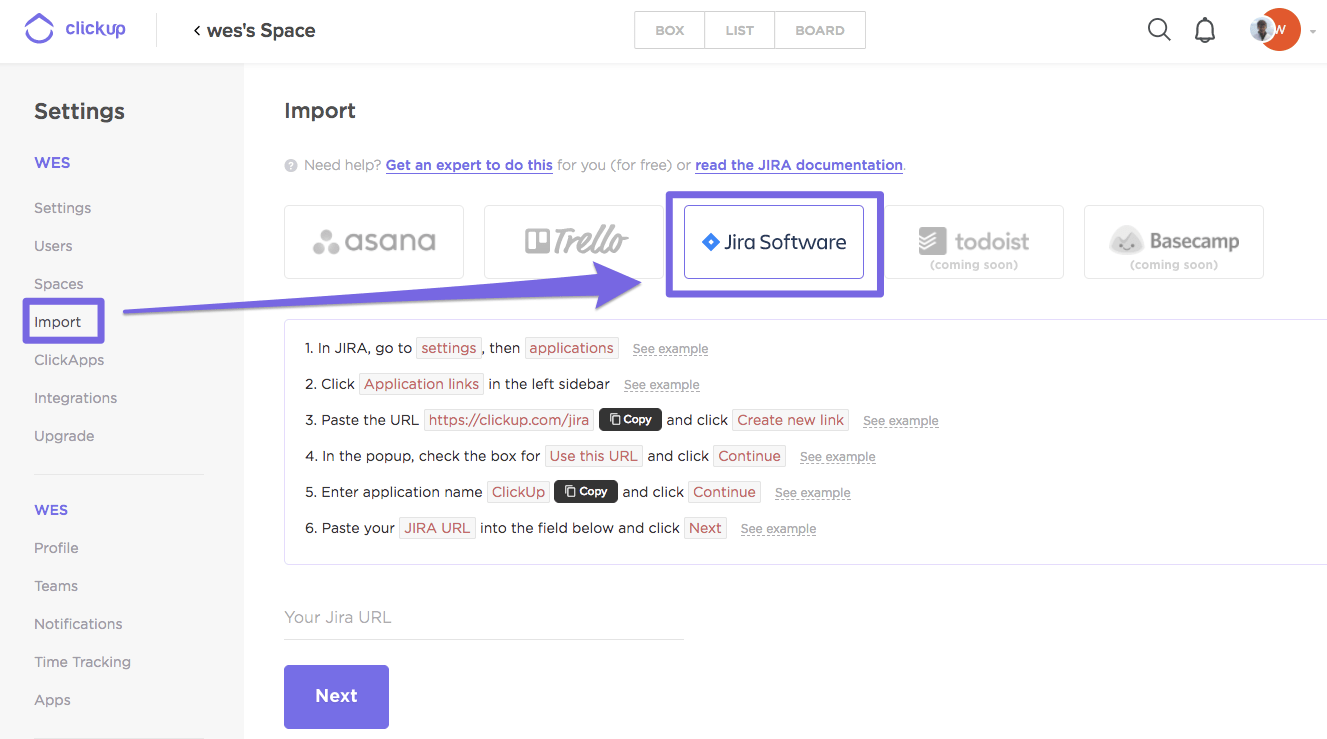Open ClickApps in the settings sidebar
This screenshot has height=739, width=1327.
69,360
